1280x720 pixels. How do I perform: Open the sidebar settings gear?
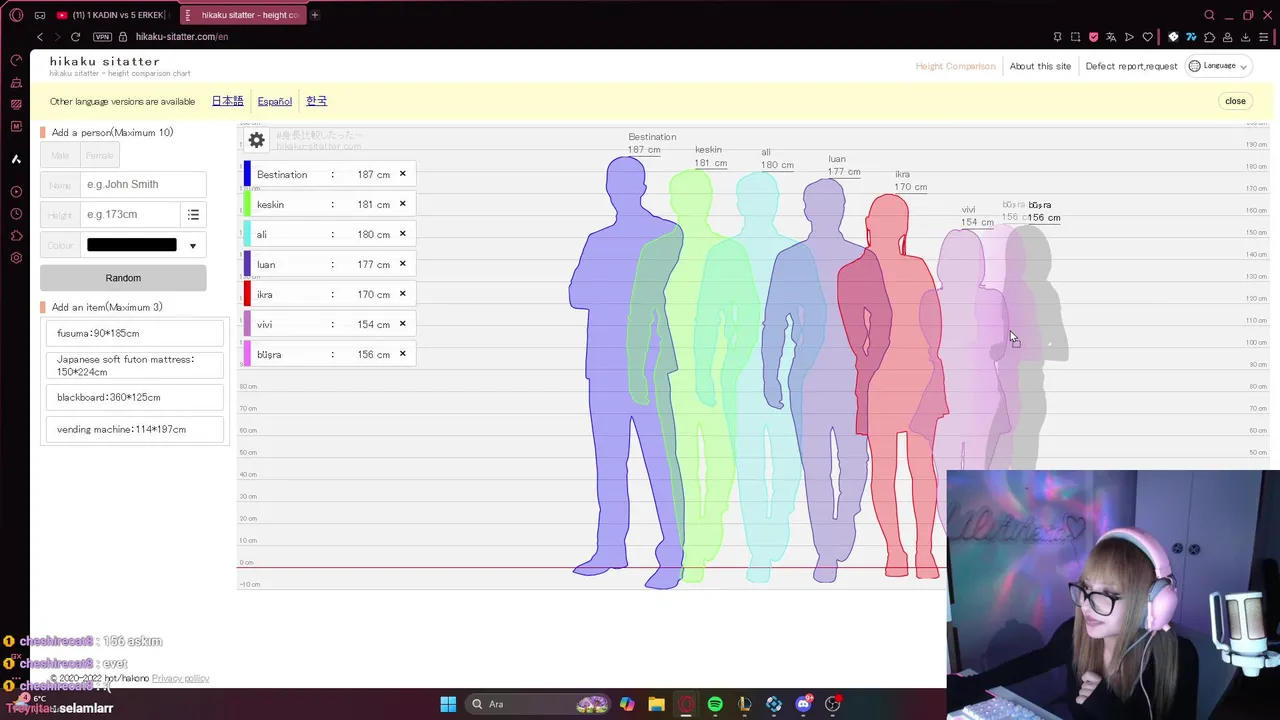click(x=16, y=258)
